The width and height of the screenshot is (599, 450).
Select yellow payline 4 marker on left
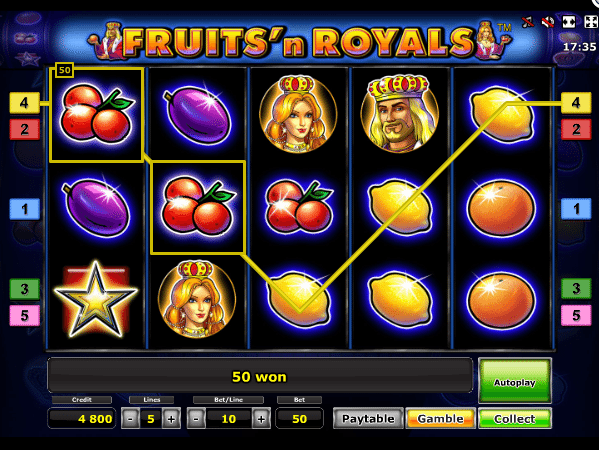24,103
